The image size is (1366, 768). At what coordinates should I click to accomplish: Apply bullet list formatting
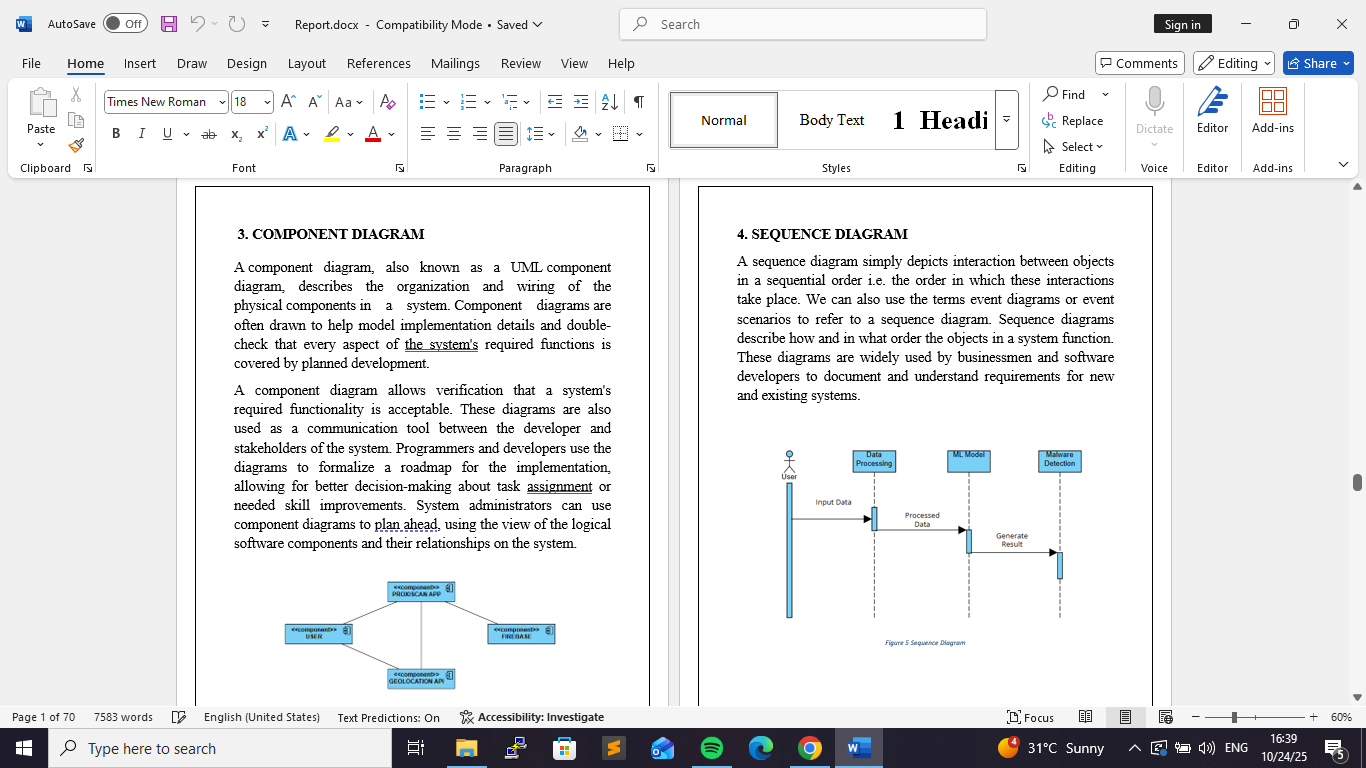tap(428, 102)
